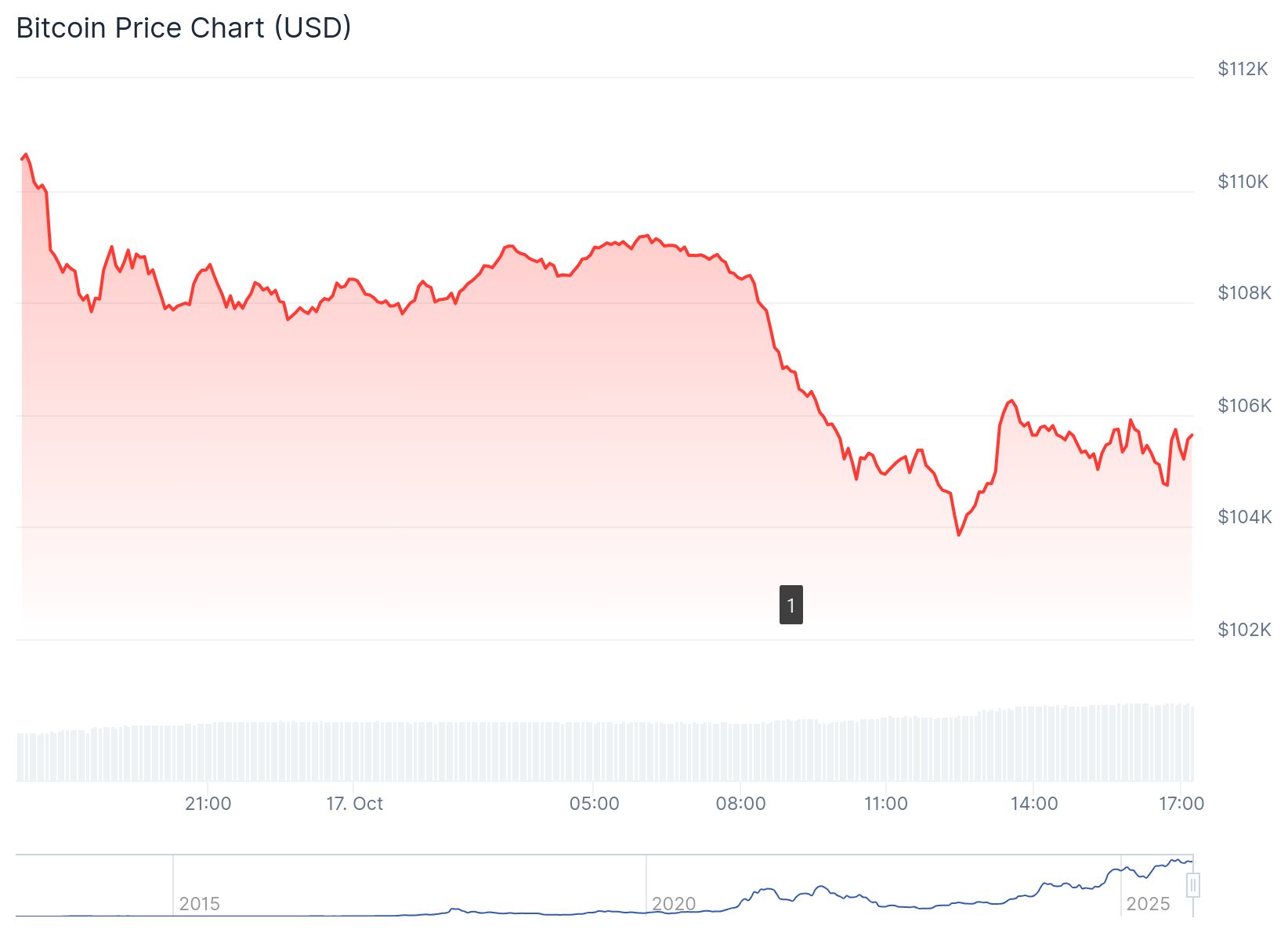
Task: Click the 11:00 time axis label
Action: tap(886, 804)
